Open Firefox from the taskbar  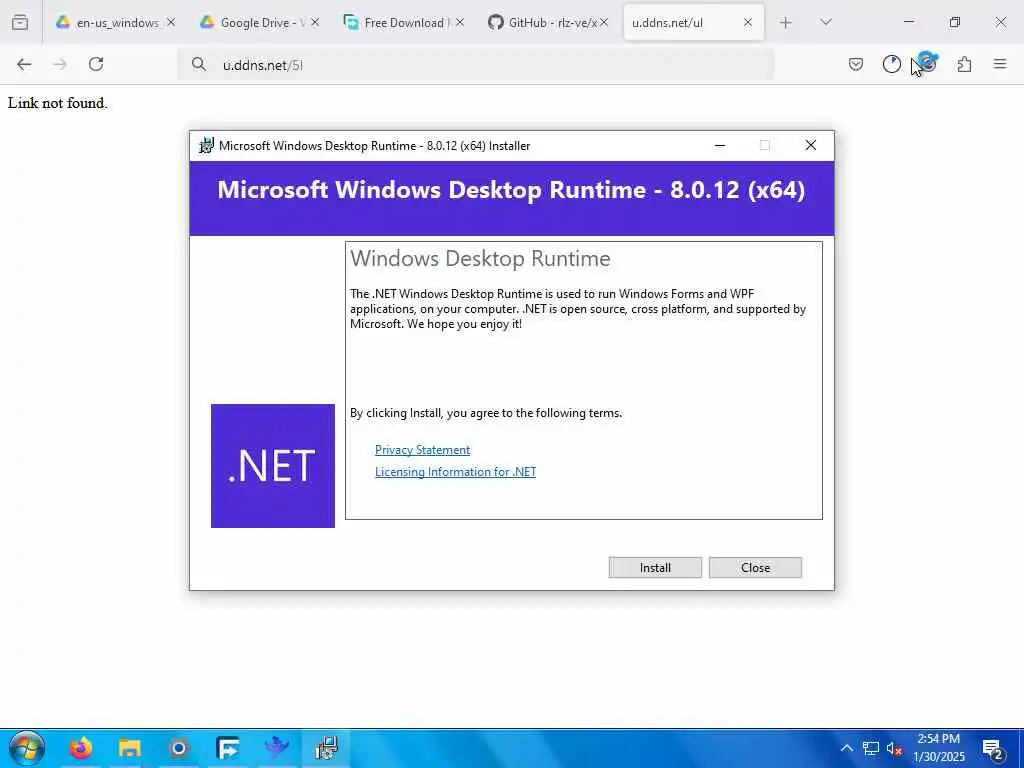pos(81,748)
